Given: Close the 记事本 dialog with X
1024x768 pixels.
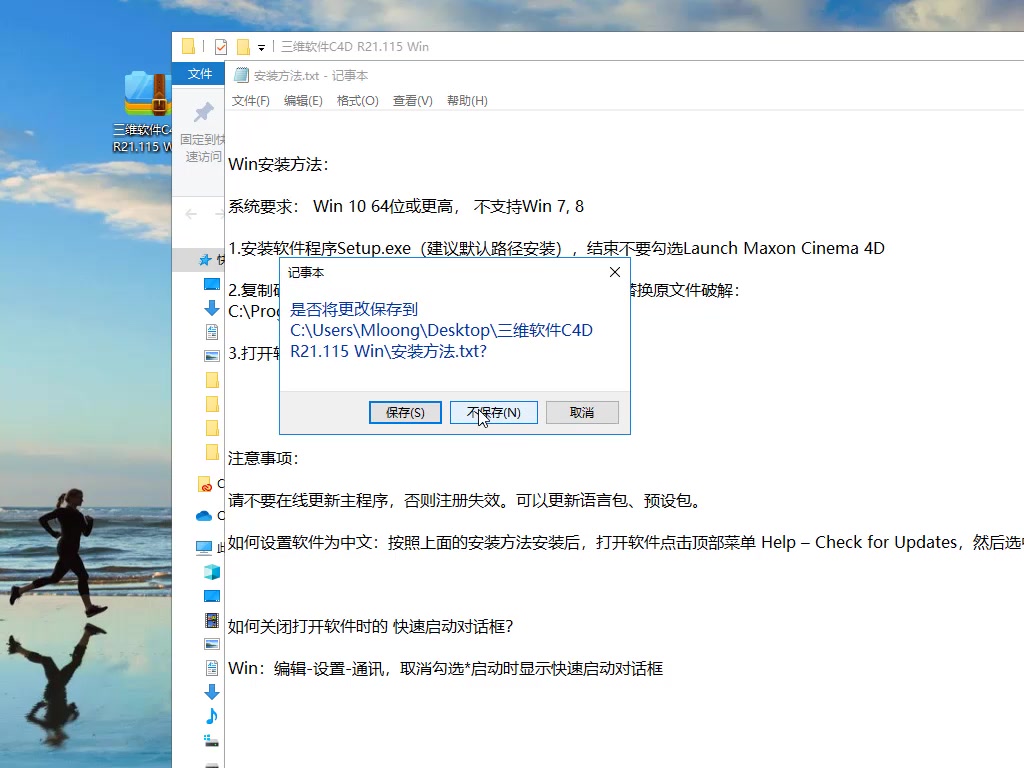Looking at the screenshot, I should [615, 272].
